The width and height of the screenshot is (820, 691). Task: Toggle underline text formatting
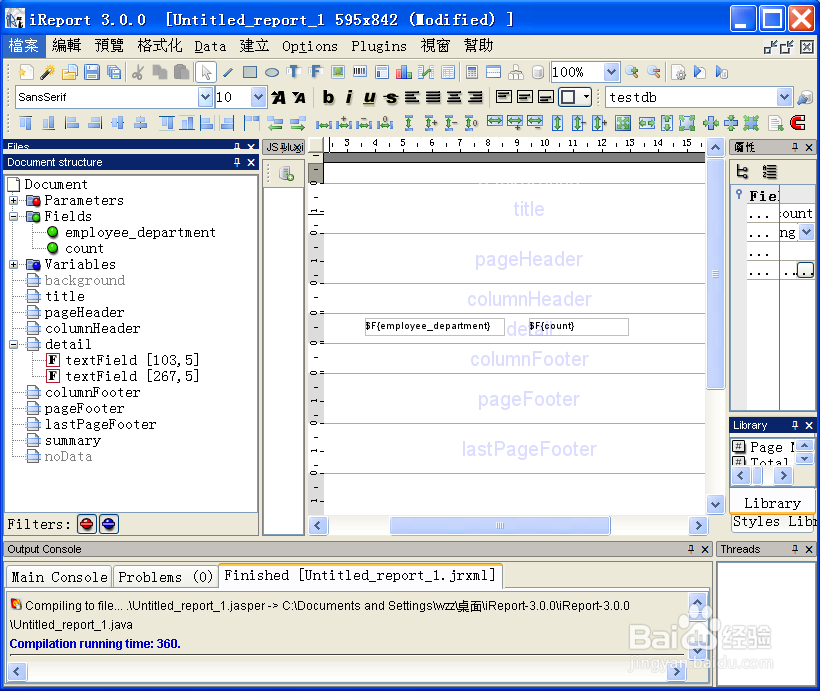pyautogui.click(x=370, y=97)
